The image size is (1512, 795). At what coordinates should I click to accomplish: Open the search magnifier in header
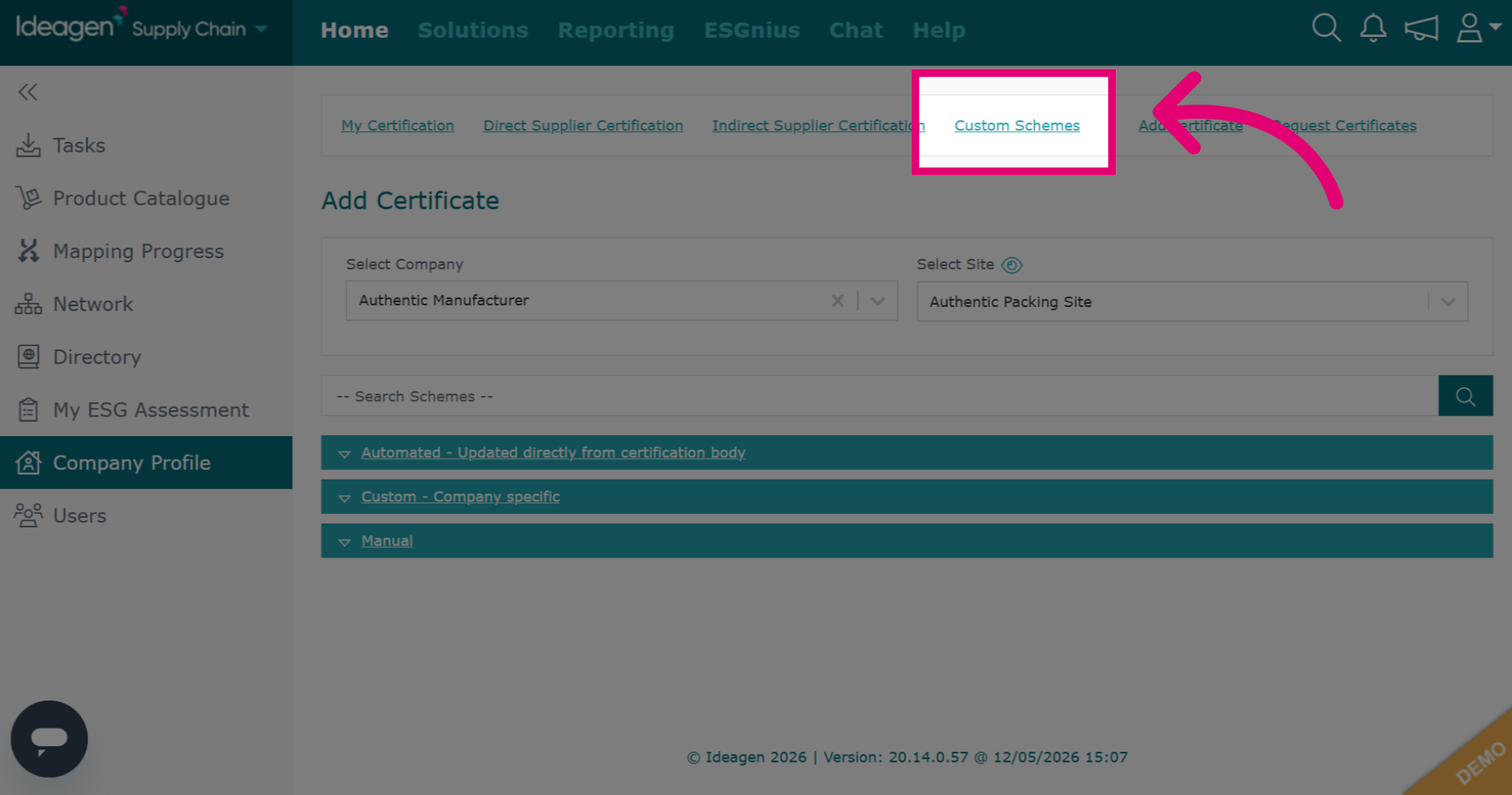point(1326,28)
